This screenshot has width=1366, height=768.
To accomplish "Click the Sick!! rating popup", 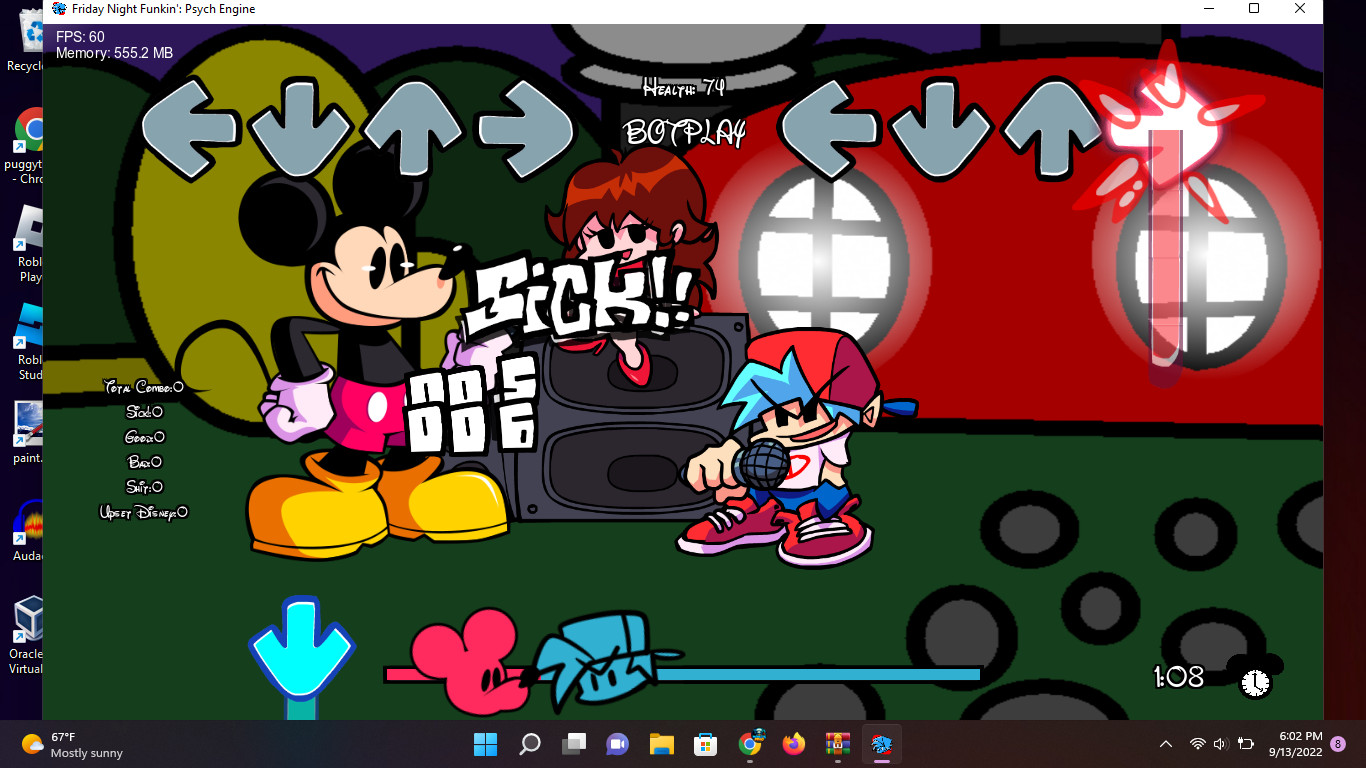I will pyautogui.click(x=580, y=295).
